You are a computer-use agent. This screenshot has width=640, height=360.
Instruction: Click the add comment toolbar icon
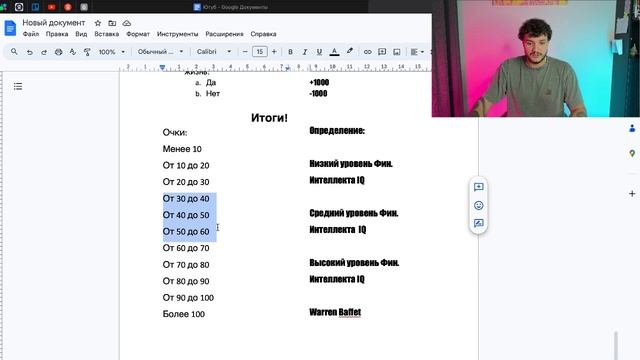[382, 52]
